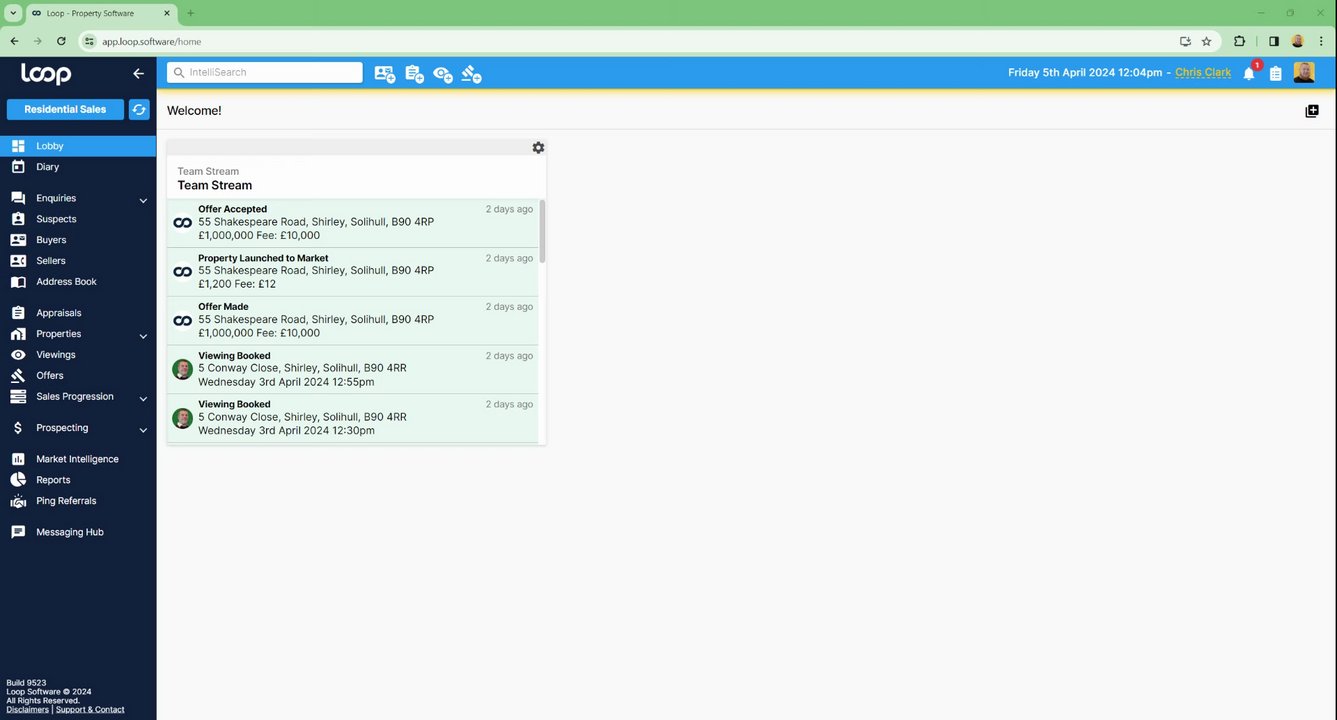The width and height of the screenshot is (1337, 720).
Task: Click the user avatar in header
Action: (1304, 72)
